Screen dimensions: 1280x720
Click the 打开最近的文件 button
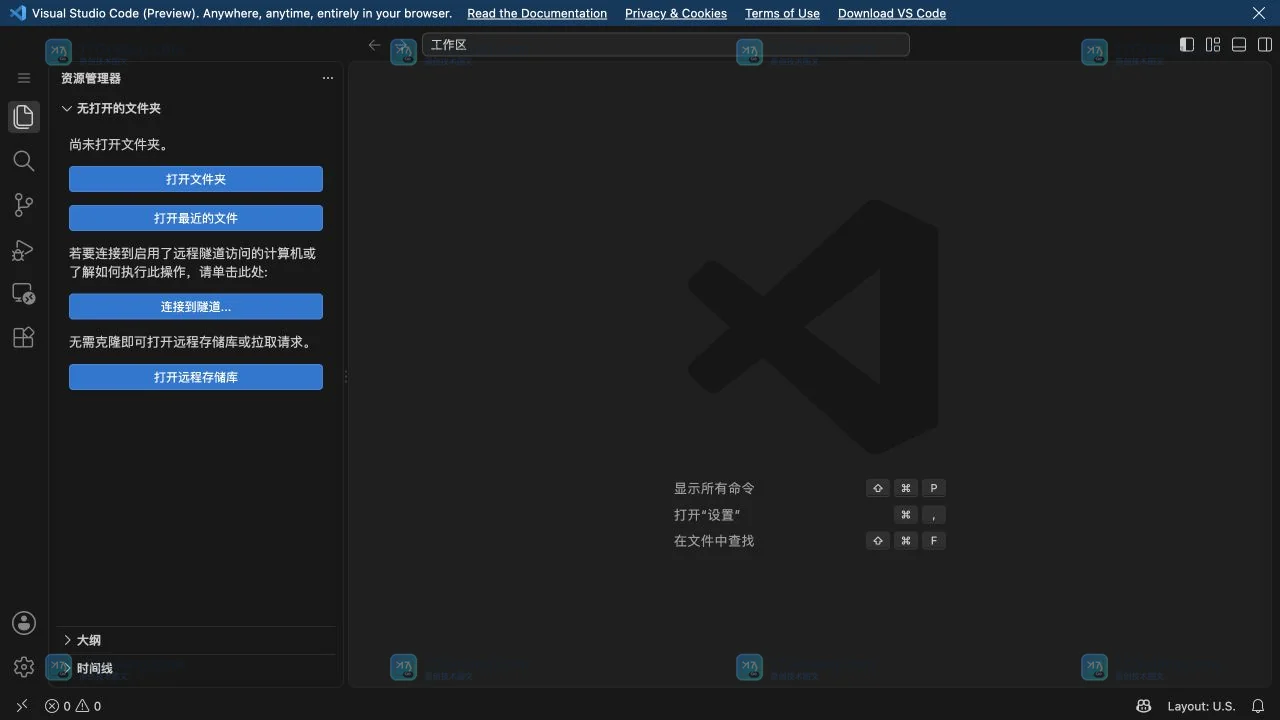pos(196,218)
